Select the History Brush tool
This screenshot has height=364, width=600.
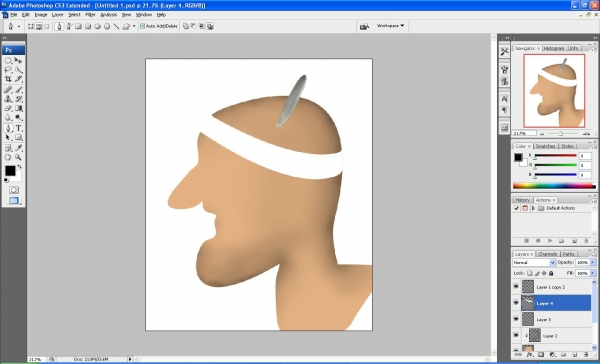pos(18,99)
